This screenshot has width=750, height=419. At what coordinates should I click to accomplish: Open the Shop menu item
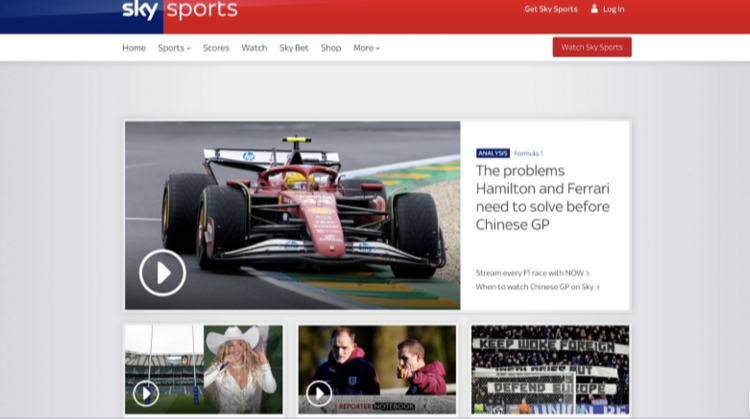click(331, 48)
